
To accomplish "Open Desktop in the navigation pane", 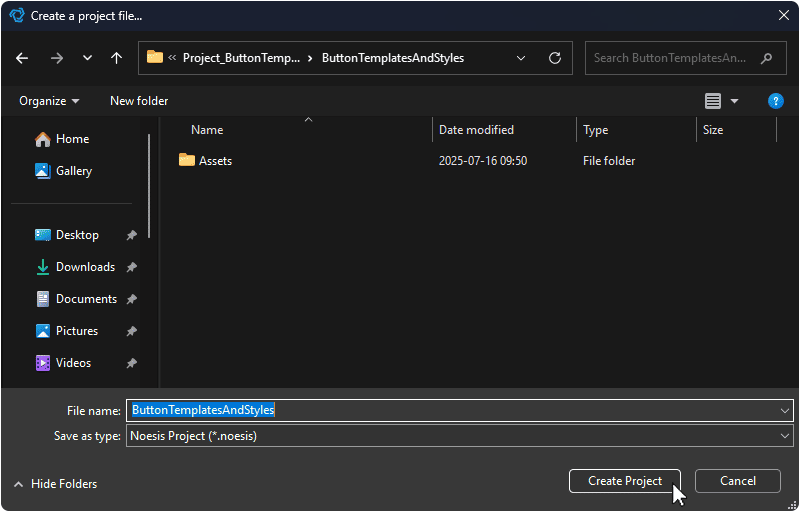I will pyautogui.click(x=66, y=235).
